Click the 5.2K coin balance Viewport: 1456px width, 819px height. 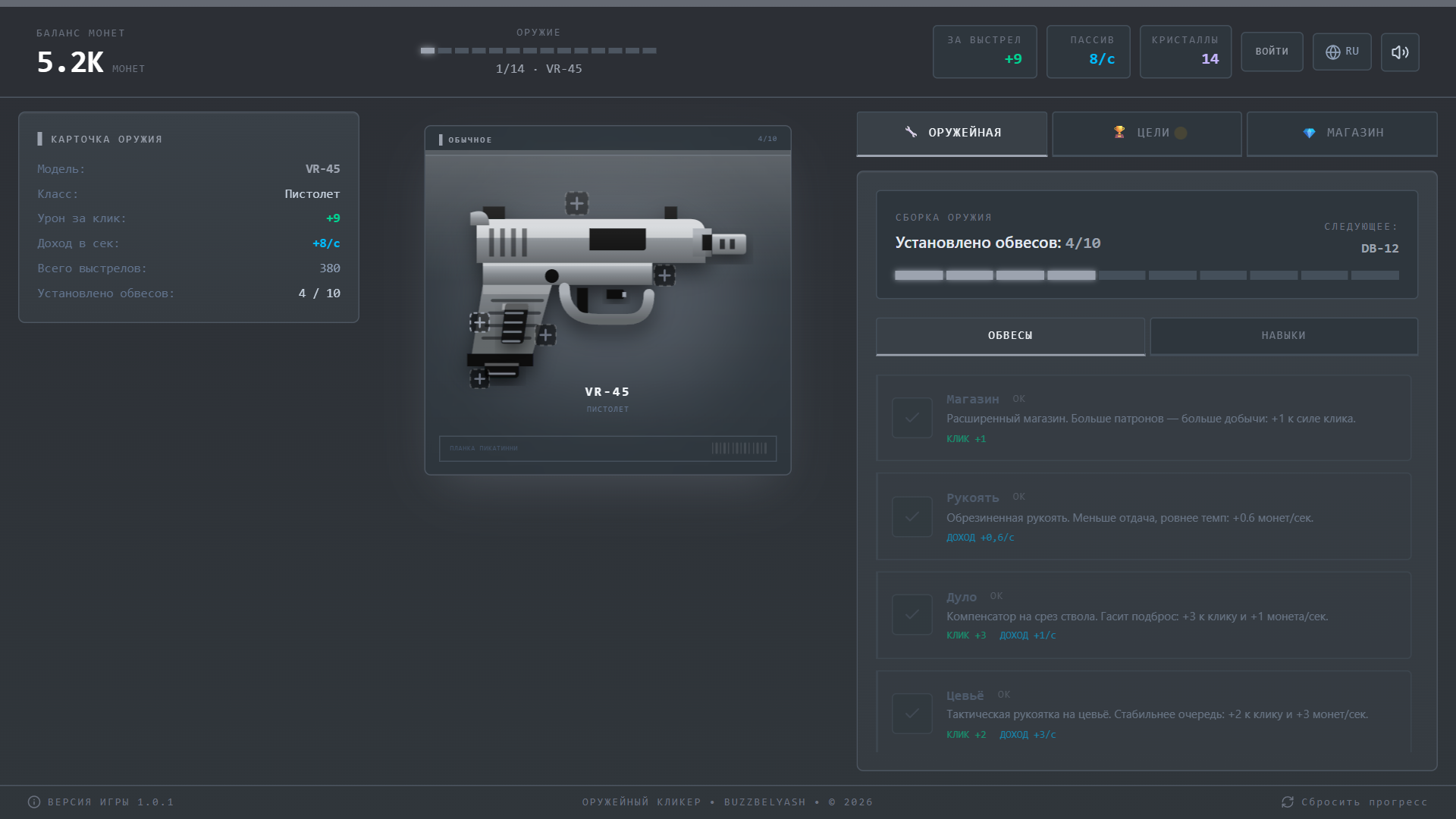[70, 62]
